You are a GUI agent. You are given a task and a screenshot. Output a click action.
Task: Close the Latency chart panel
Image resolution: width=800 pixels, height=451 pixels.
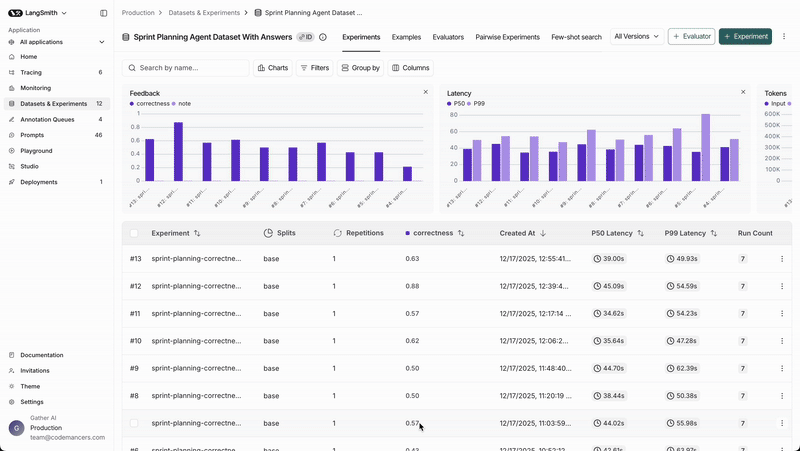click(x=743, y=92)
